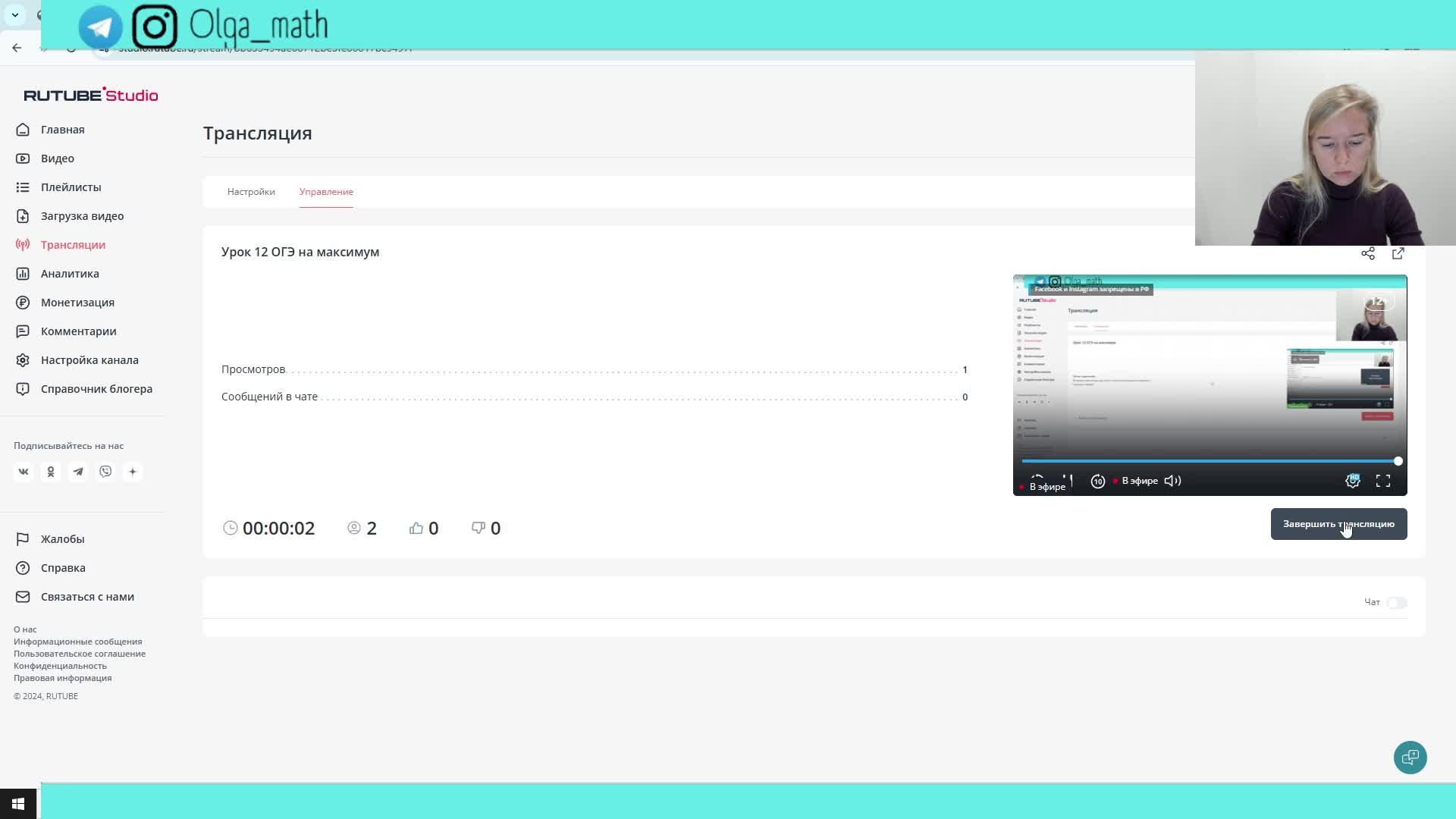
Task: Open Telegram social link in sidebar
Action: click(x=78, y=472)
